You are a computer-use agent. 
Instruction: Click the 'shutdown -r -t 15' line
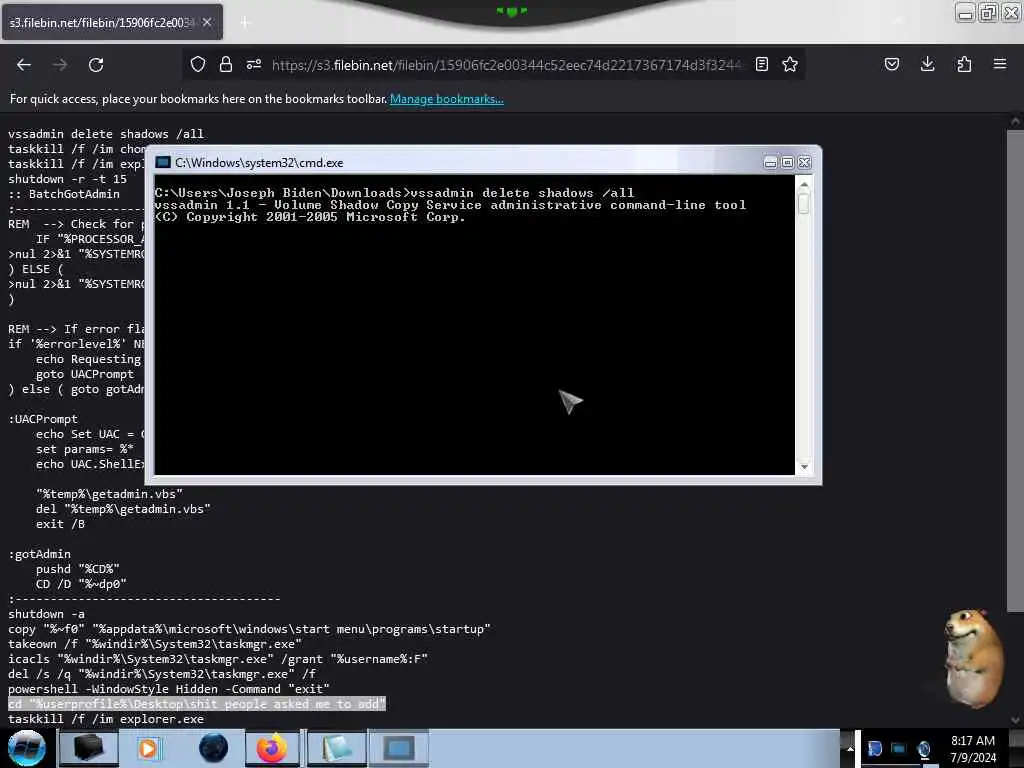point(67,179)
